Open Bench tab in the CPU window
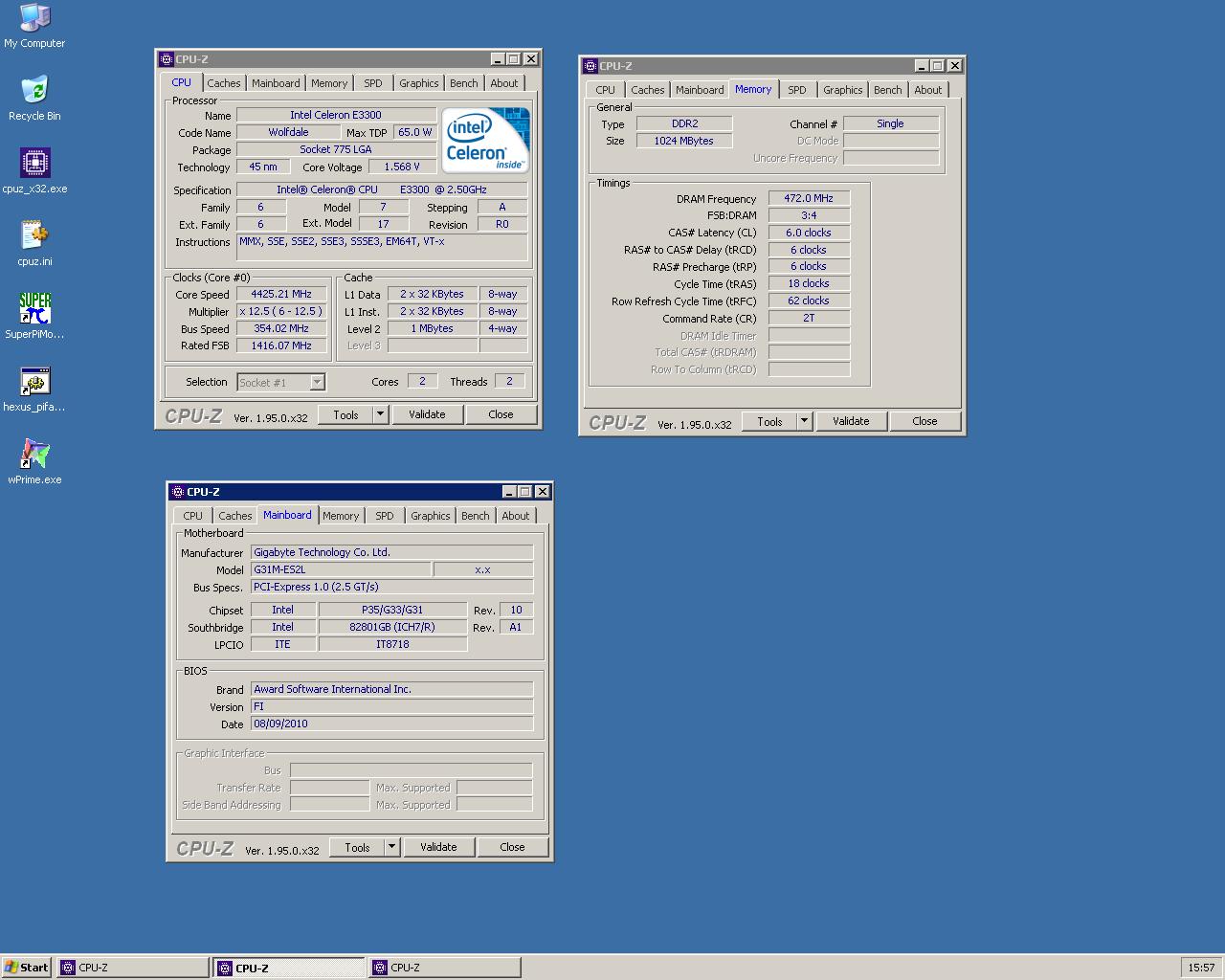Viewport: 1225px width, 980px height. click(464, 83)
